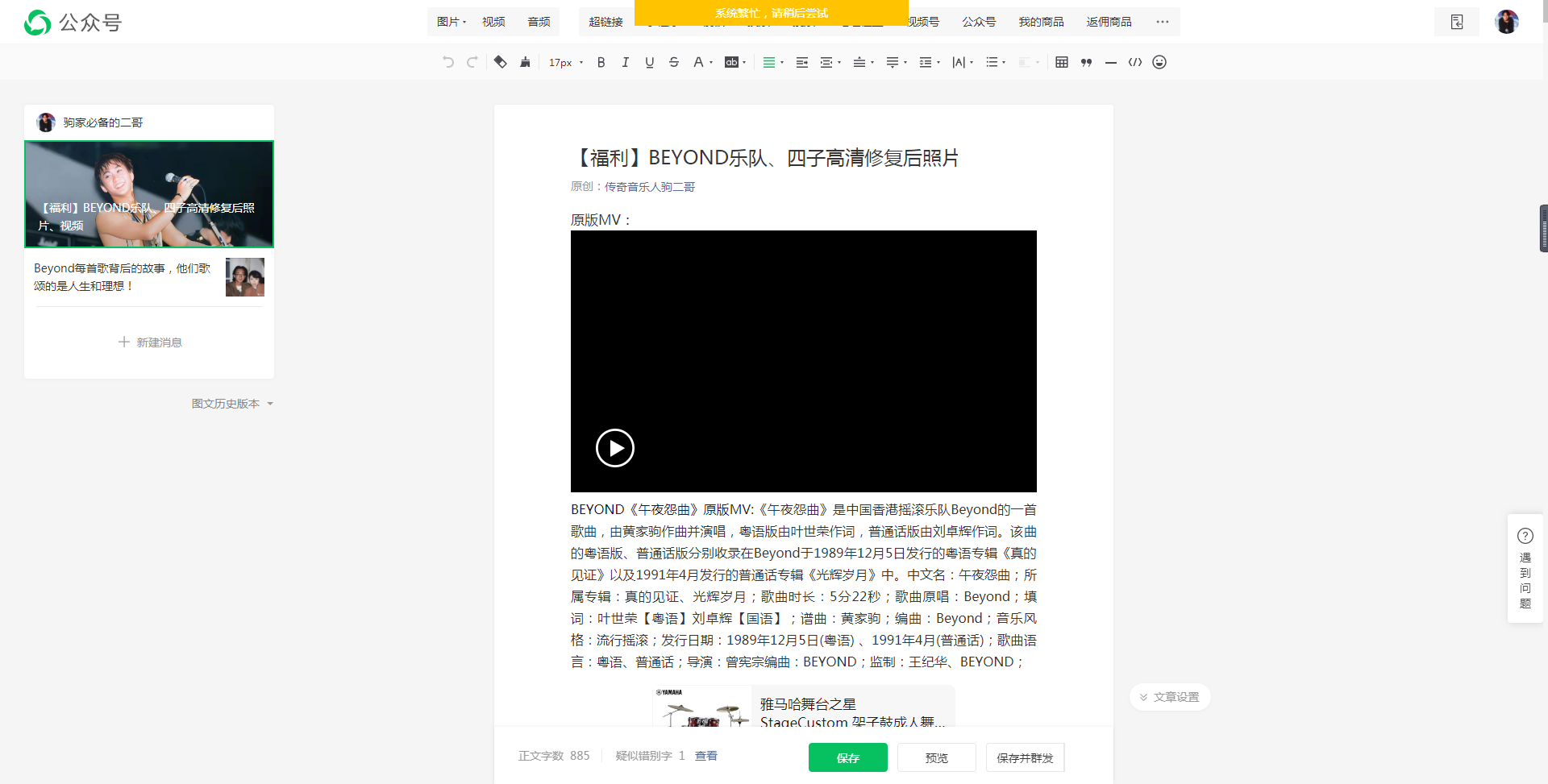Open the more options ellipsis menu
Image resolution: width=1548 pixels, height=784 pixels.
point(1162,22)
